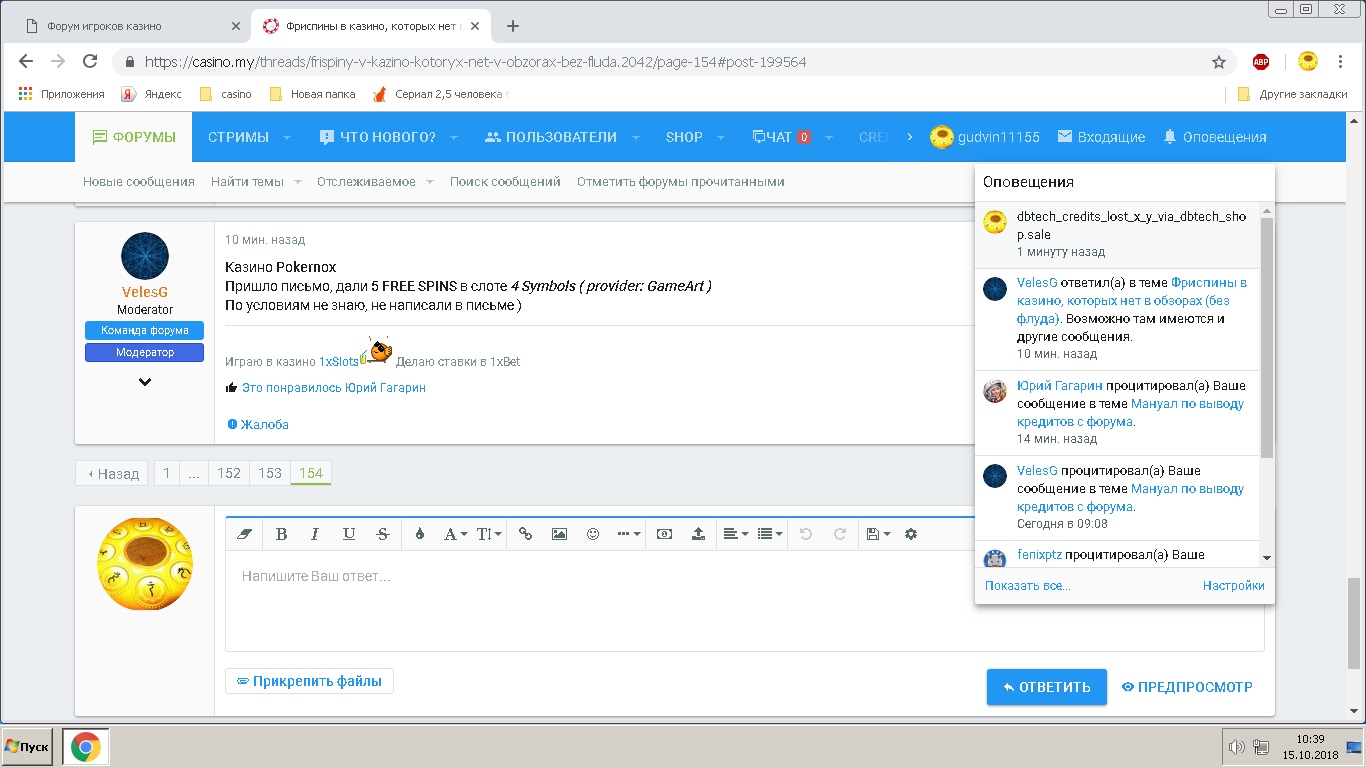Toggle strikethrough formatting in the editor toolbar
Viewport: 1366px width, 768px height.
tap(382, 534)
